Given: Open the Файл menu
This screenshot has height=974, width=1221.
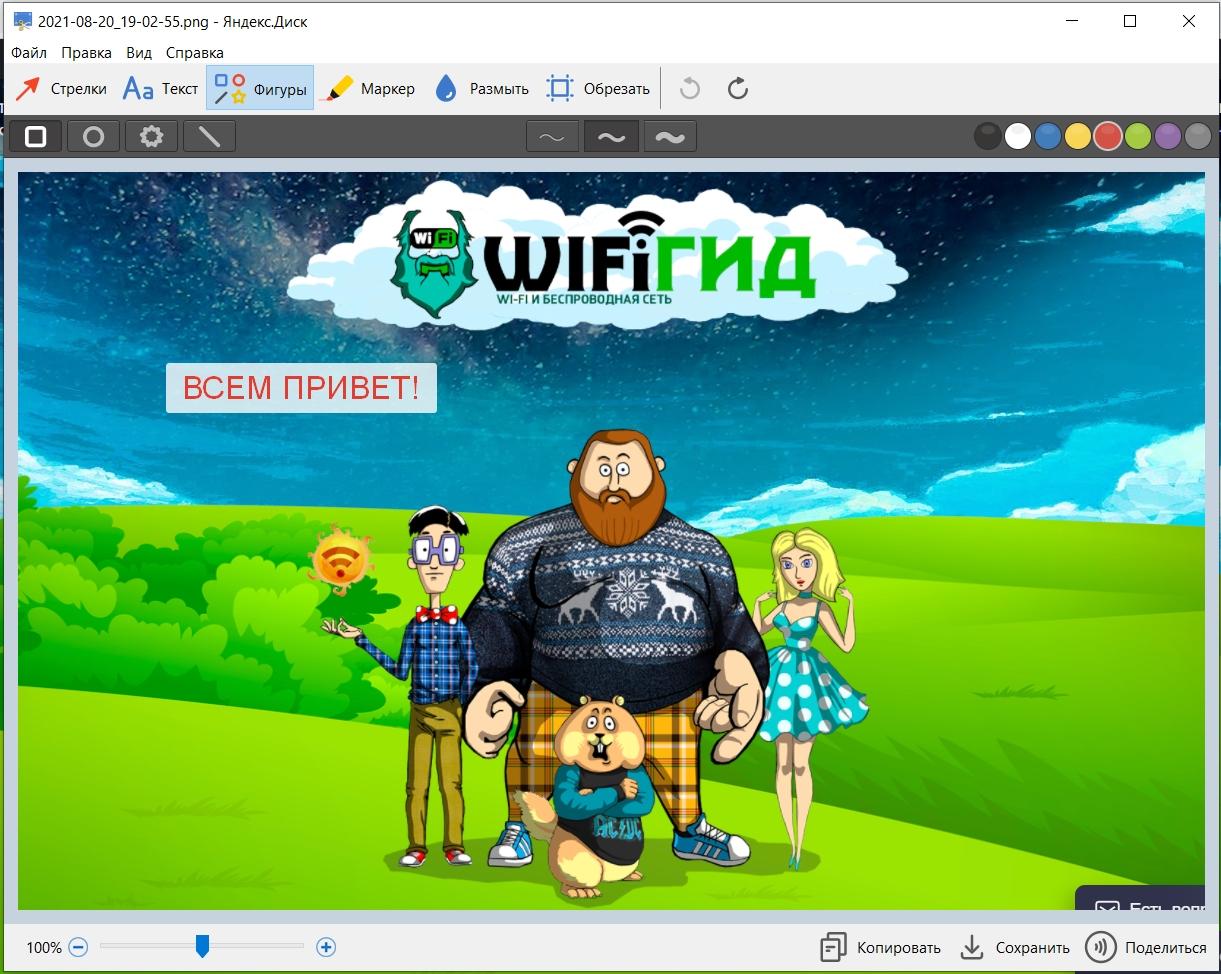Looking at the screenshot, I should click(29, 52).
